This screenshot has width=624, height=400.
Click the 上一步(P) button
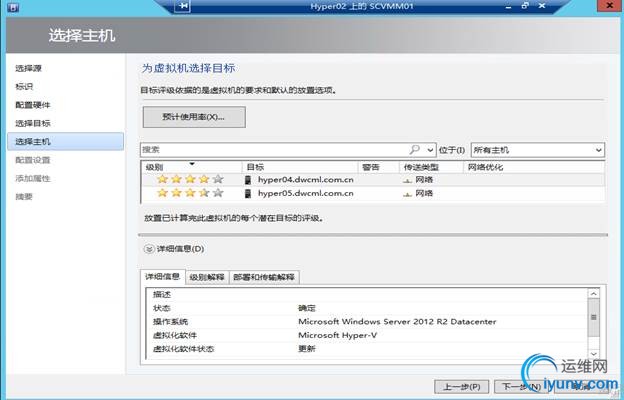pos(462,386)
